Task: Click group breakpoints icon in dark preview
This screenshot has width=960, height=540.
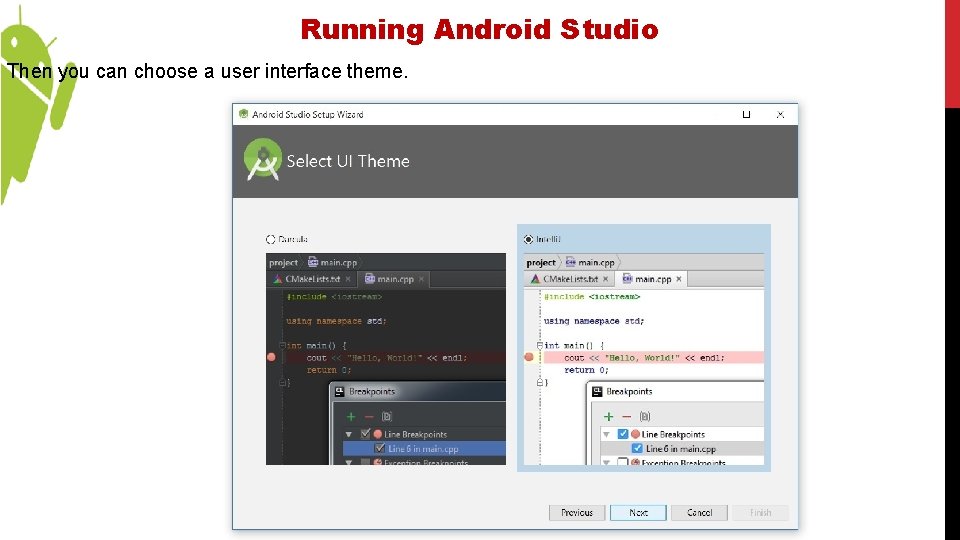Action: coord(387,417)
